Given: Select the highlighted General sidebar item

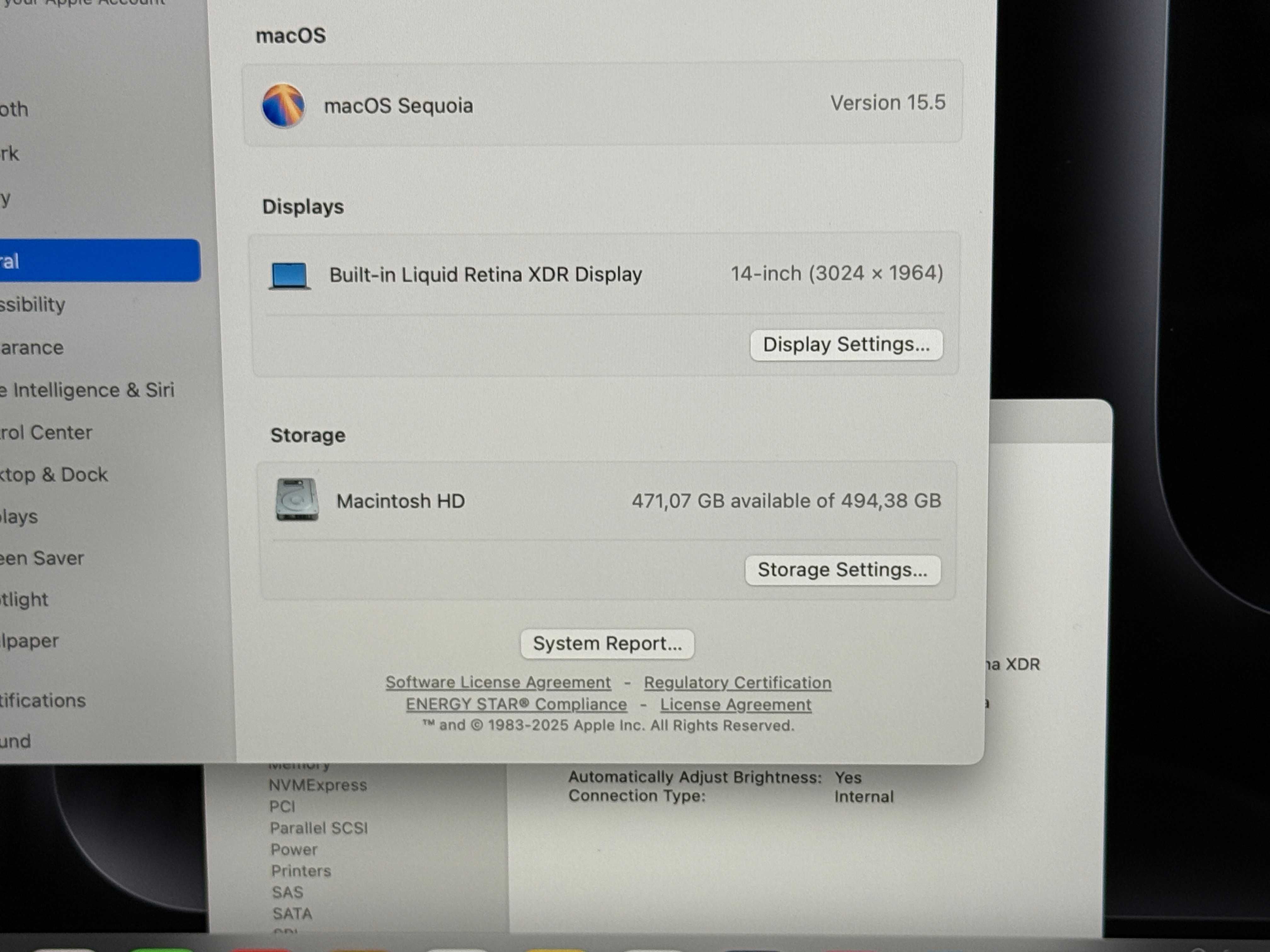Looking at the screenshot, I should (x=100, y=261).
